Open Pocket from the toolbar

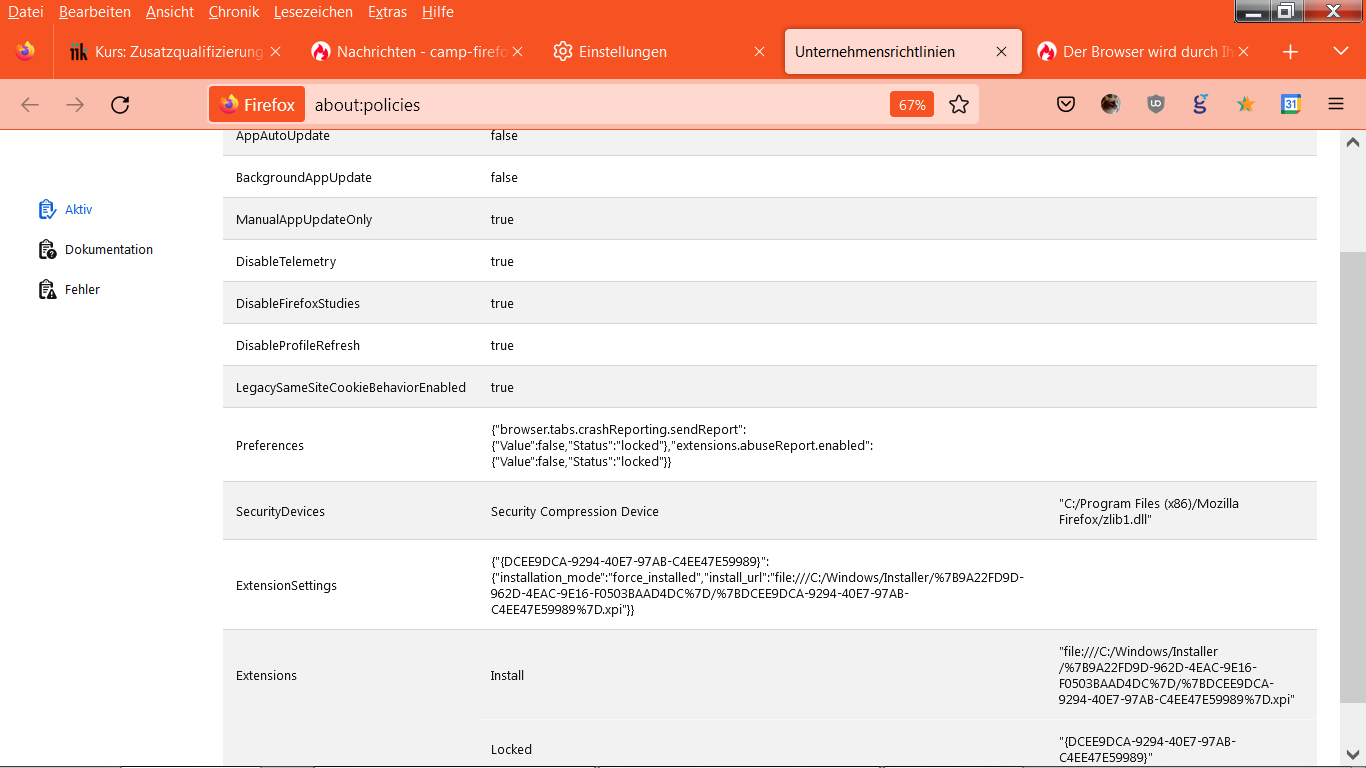tap(1066, 104)
